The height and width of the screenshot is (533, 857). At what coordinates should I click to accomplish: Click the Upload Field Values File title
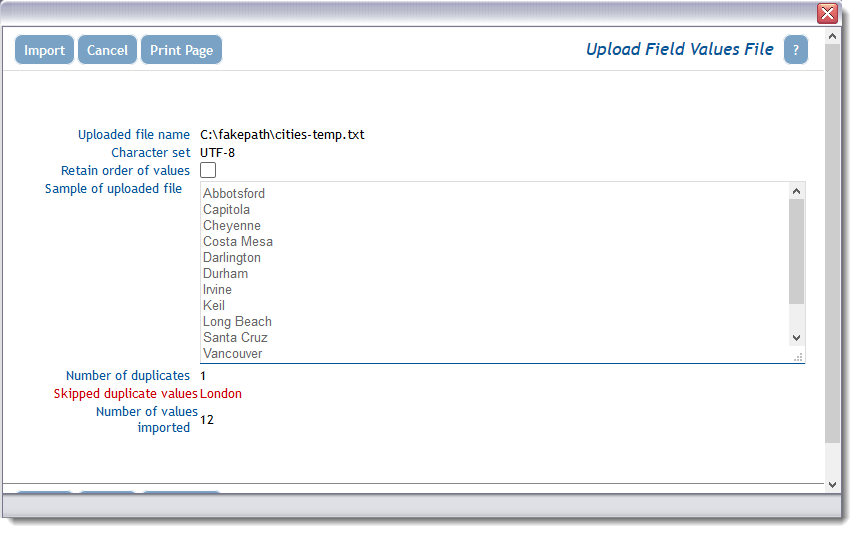click(679, 49)
